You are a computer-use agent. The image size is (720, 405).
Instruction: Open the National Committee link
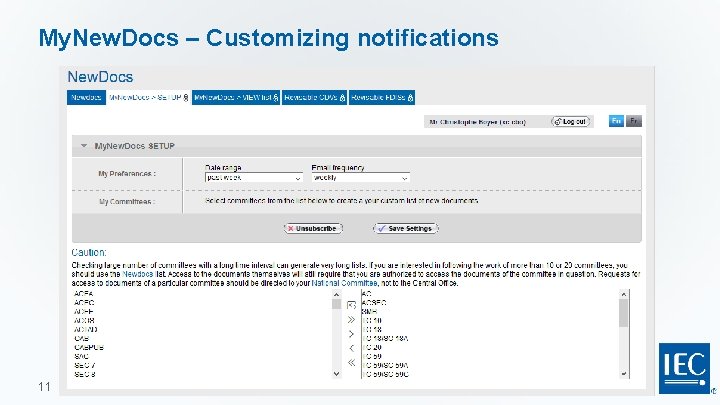click(x=344, y=283)
